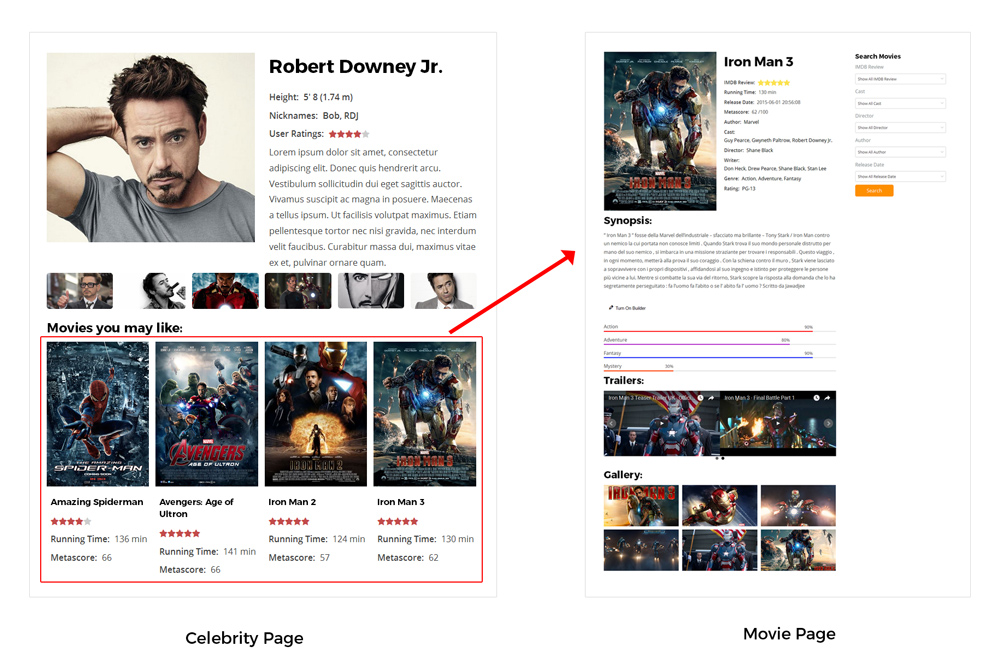Click the Iron Man 2 title link
Screen dimensions: 1000x667
click(x=292, y=502)
